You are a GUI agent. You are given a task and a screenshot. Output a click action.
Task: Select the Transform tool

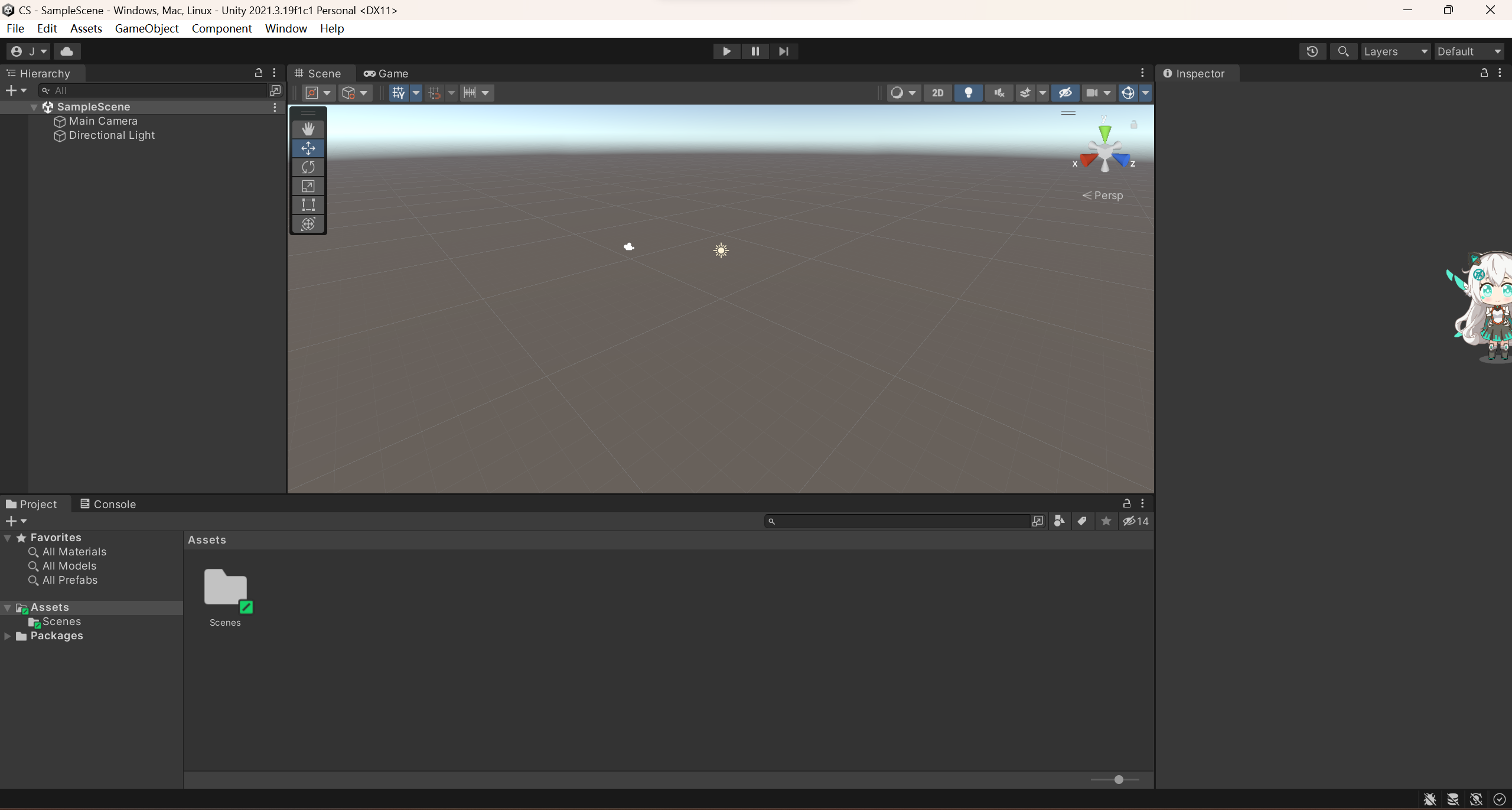coord(308,223)
